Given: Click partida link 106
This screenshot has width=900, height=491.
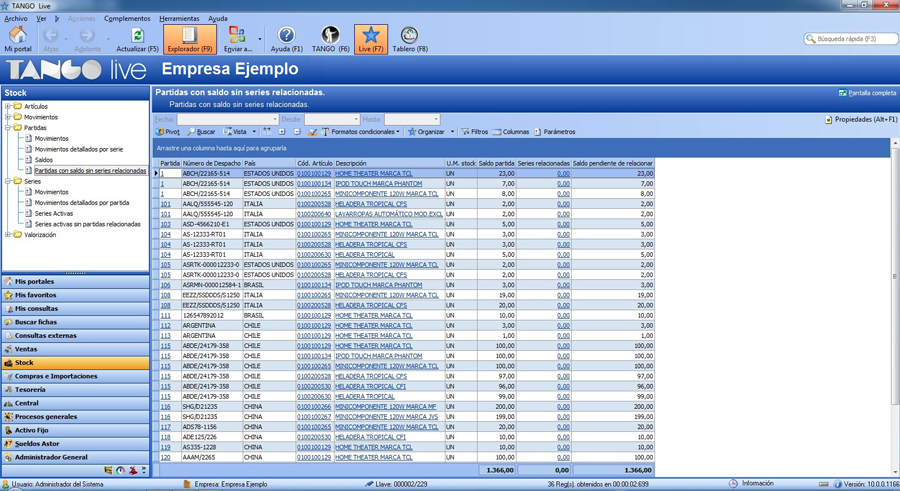Looking at the screenshot, I should 165,285.
